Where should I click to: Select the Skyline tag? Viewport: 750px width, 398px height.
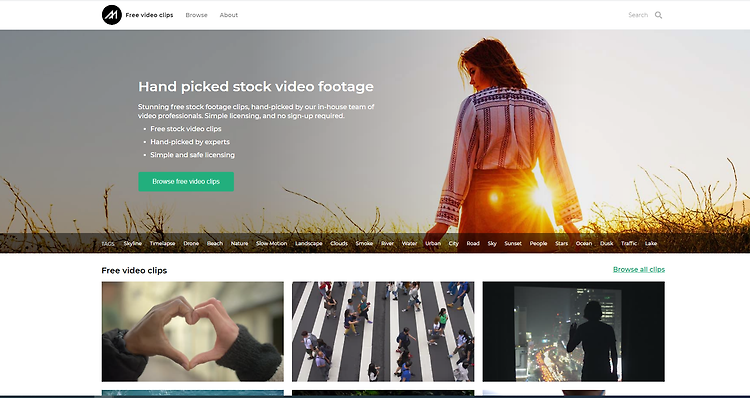[132, 243]
